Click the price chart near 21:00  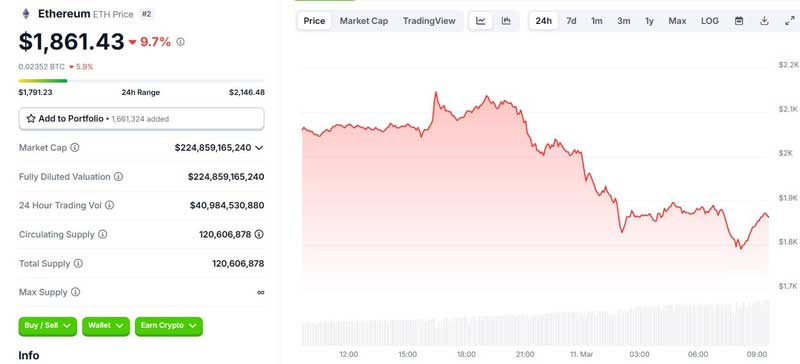(x=526, y=128)
